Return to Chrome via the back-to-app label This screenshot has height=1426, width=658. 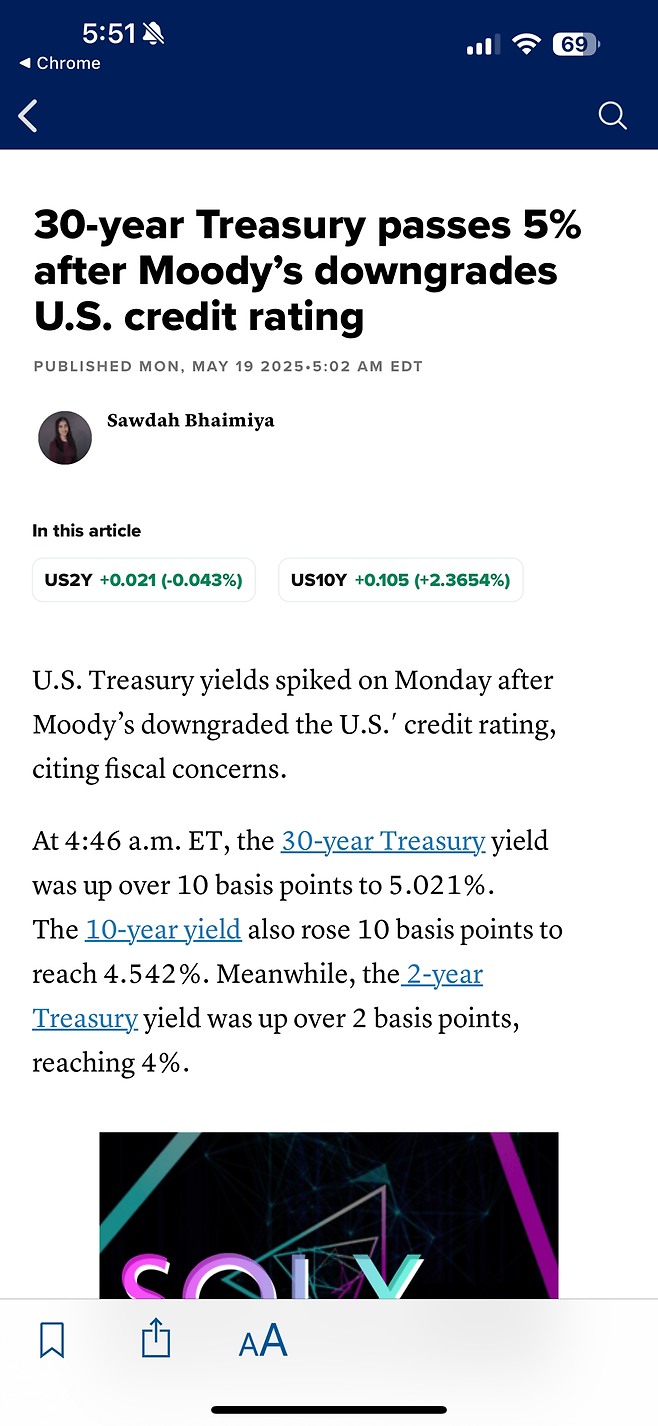click(60, 63)
